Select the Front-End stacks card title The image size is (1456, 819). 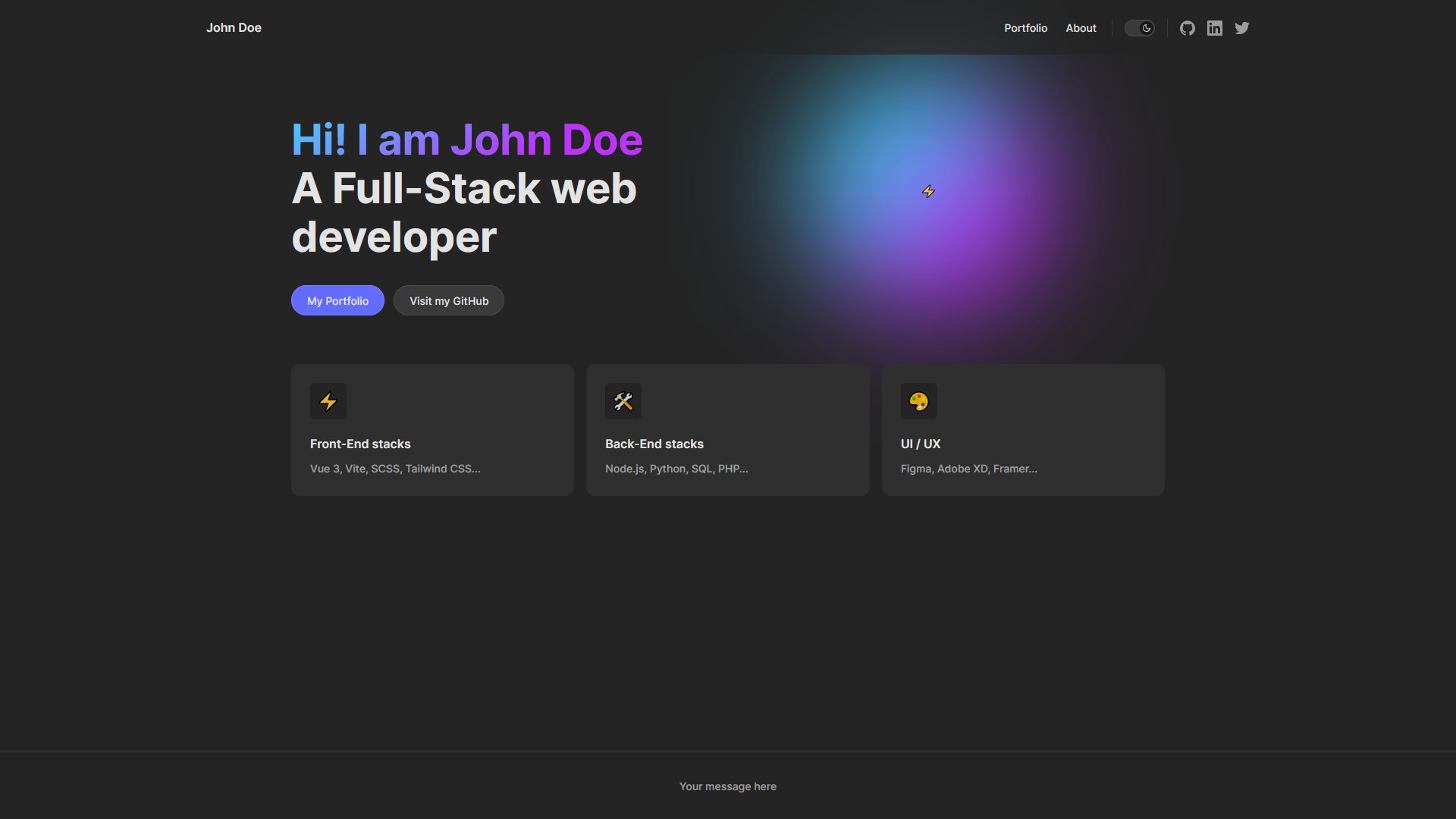pyautogui.click(x=360, y=444)
